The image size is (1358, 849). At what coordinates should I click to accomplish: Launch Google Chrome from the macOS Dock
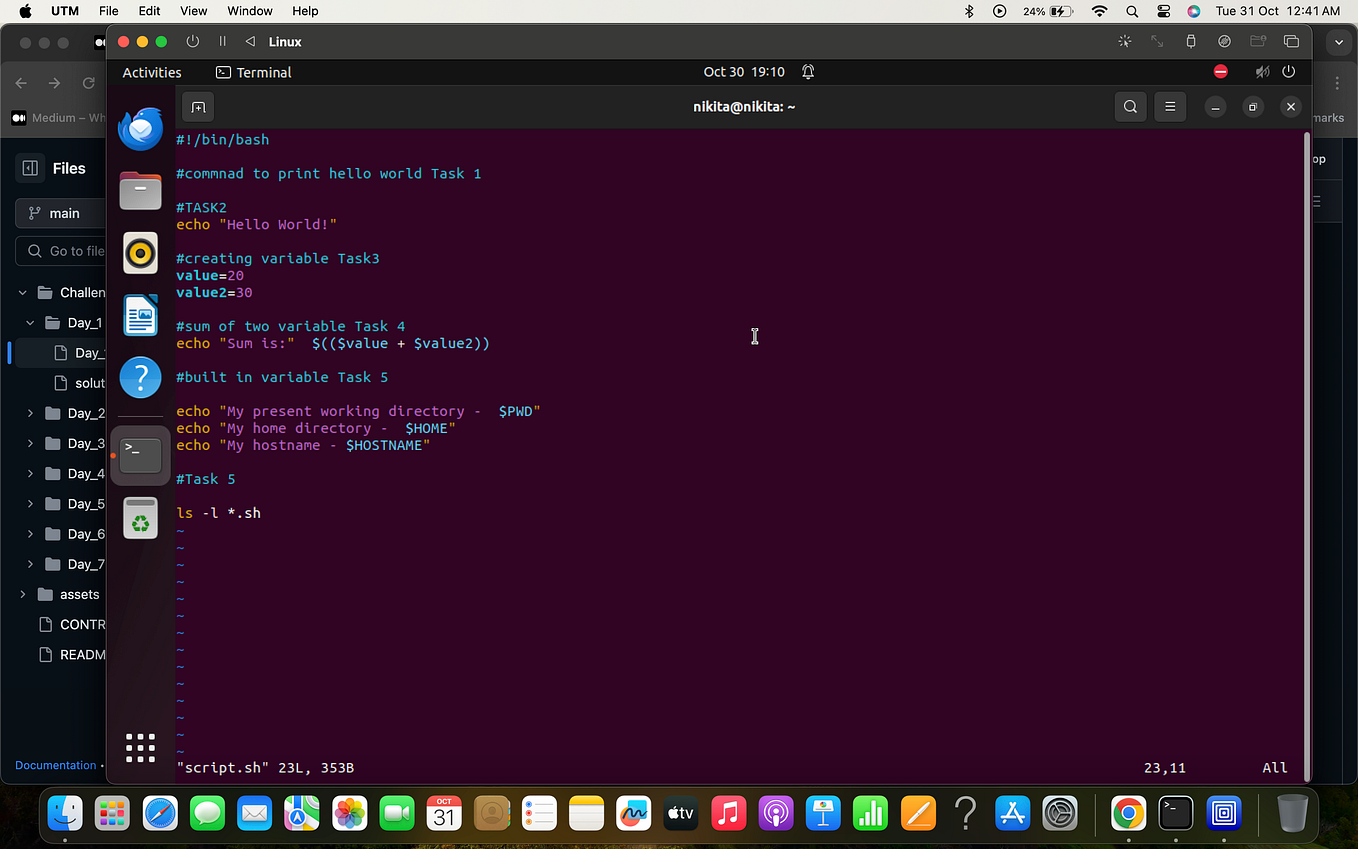[1128, 814]
